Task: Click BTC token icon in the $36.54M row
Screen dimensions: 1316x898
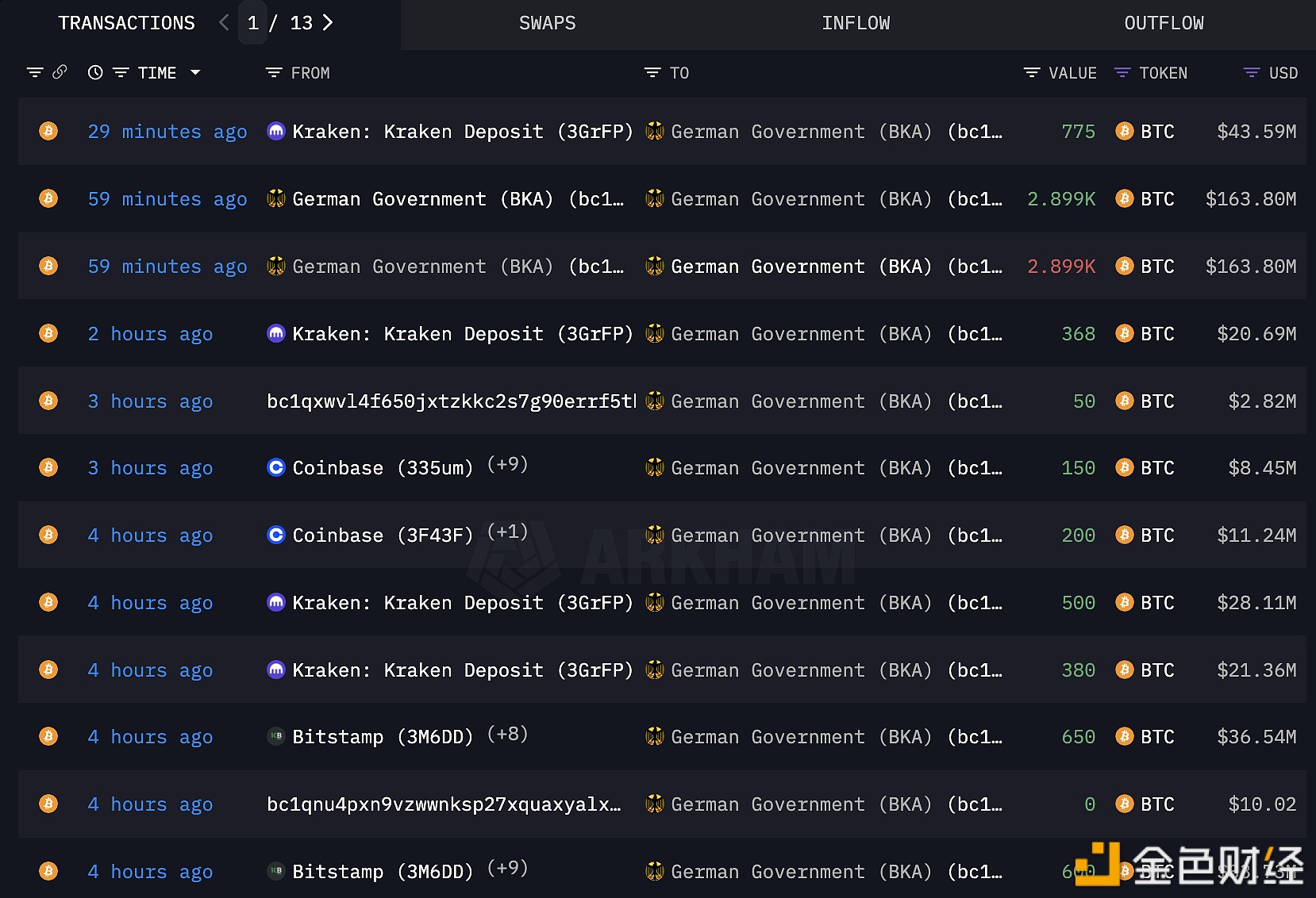Action: 1124,736
